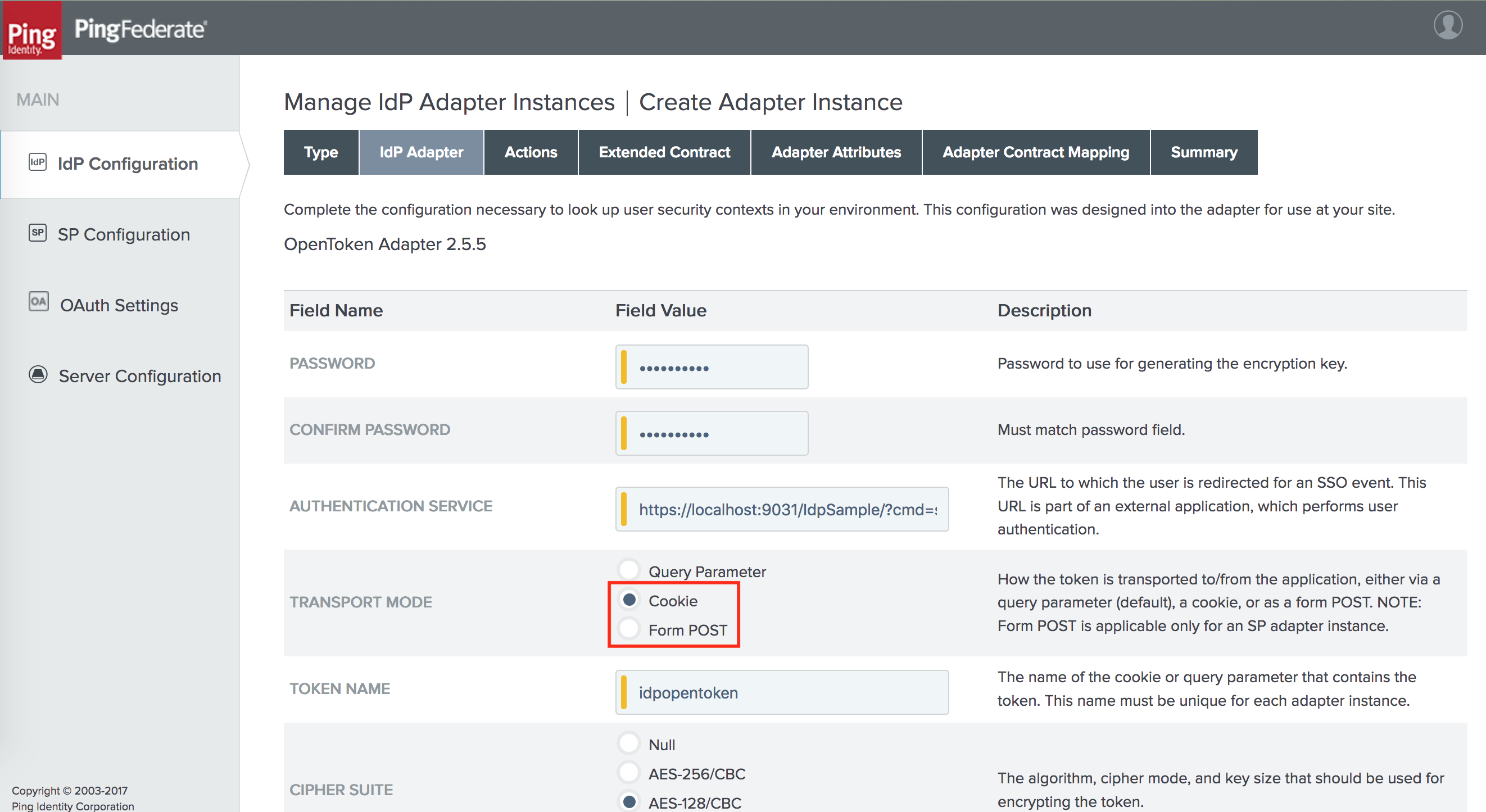Open SP Configuration from the sidebar
The height and width of the screenshot is (812, 1486).
[124, 234]
